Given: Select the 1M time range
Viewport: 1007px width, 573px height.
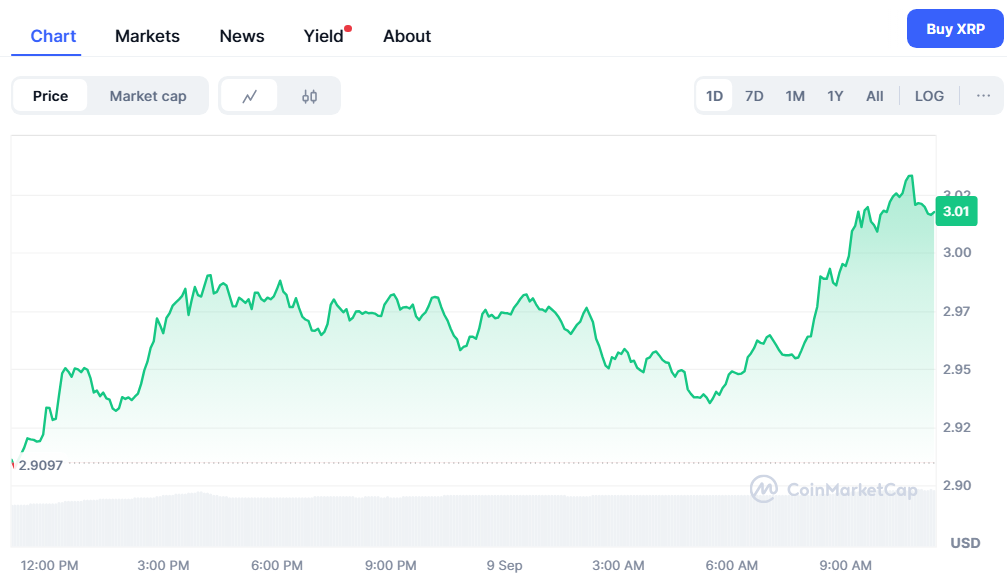Looking at the screenshot, I should 795,96.
